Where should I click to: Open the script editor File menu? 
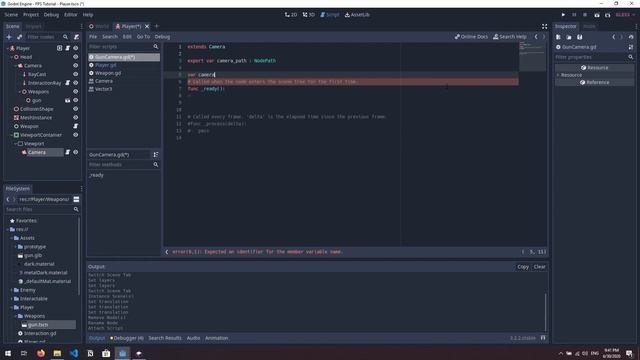coord(93,37)
